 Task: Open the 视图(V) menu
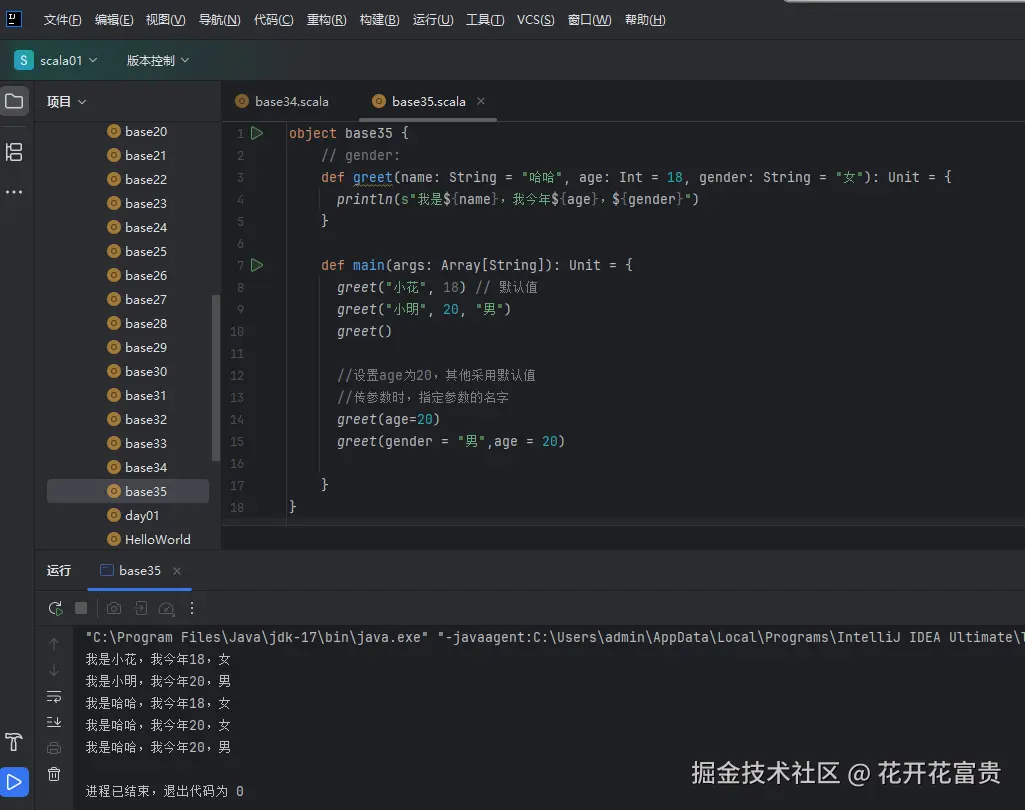coord(165,20)
